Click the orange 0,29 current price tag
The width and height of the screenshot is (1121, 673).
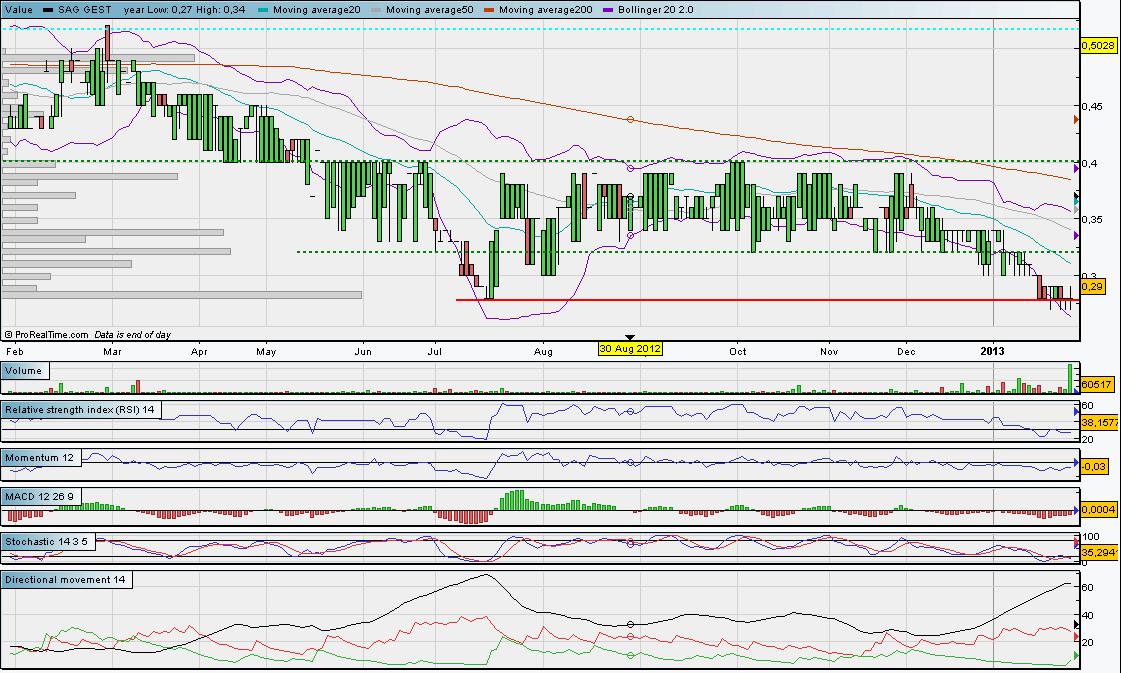[x=1092, y=287]
